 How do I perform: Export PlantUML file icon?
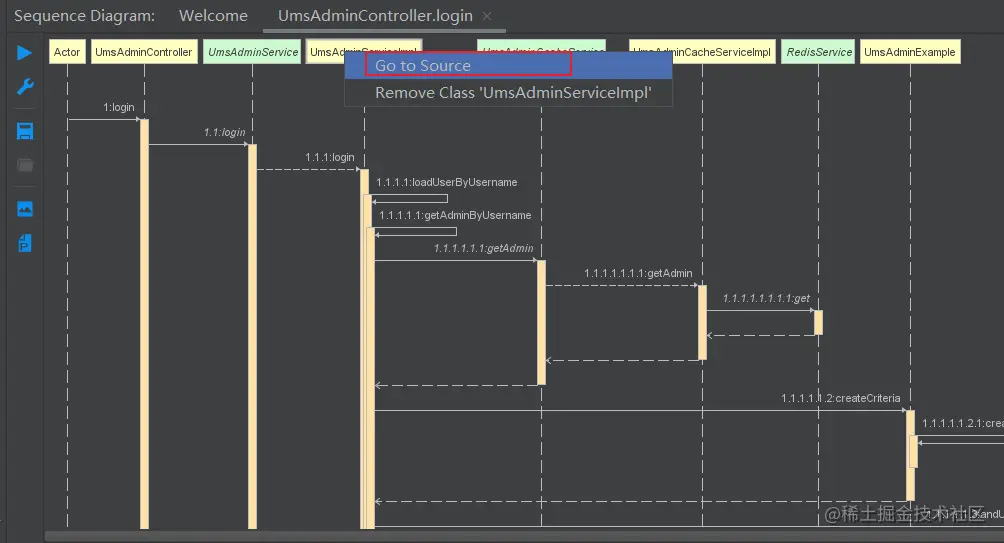[25, 243]
